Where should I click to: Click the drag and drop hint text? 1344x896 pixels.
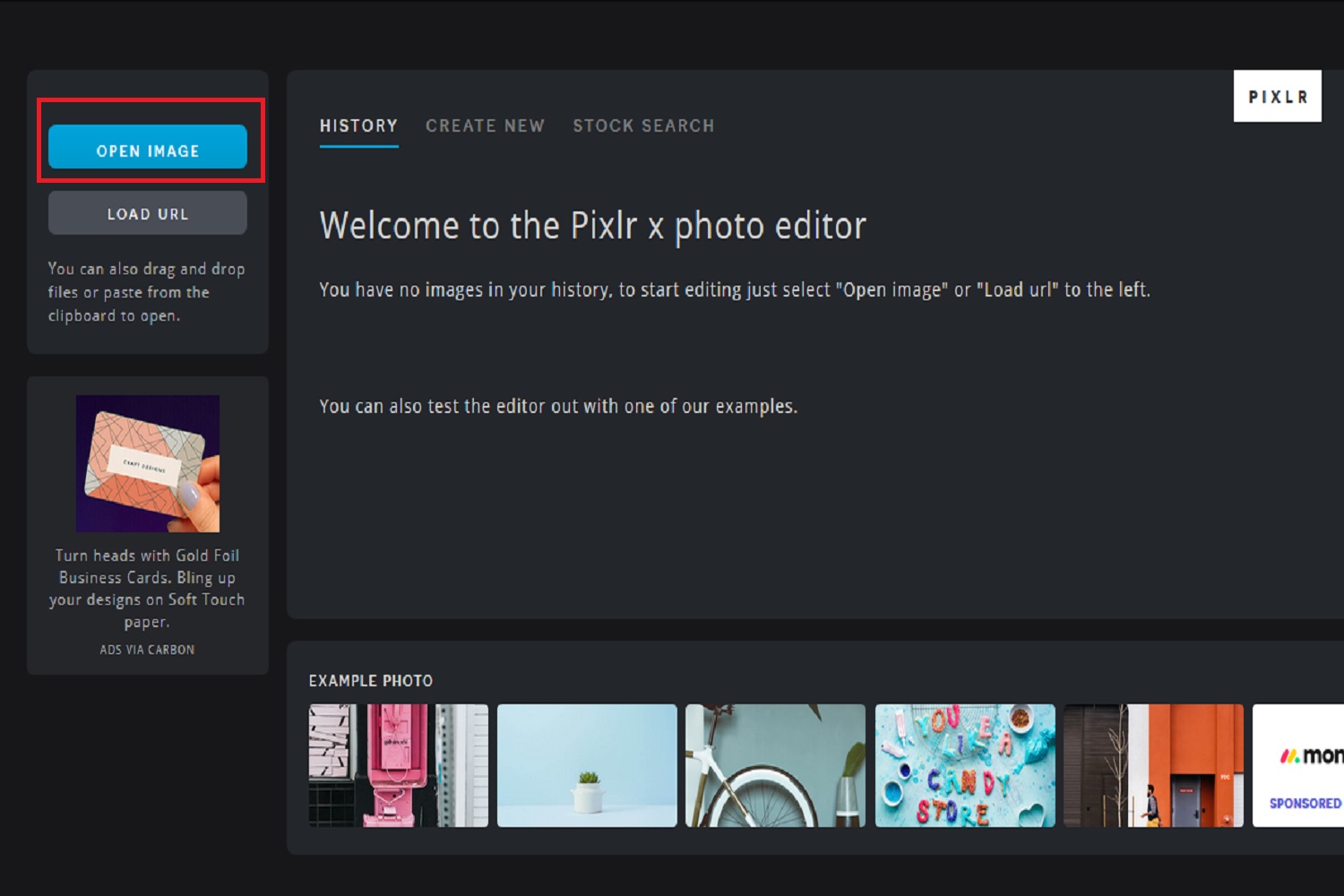click(146, 292)
